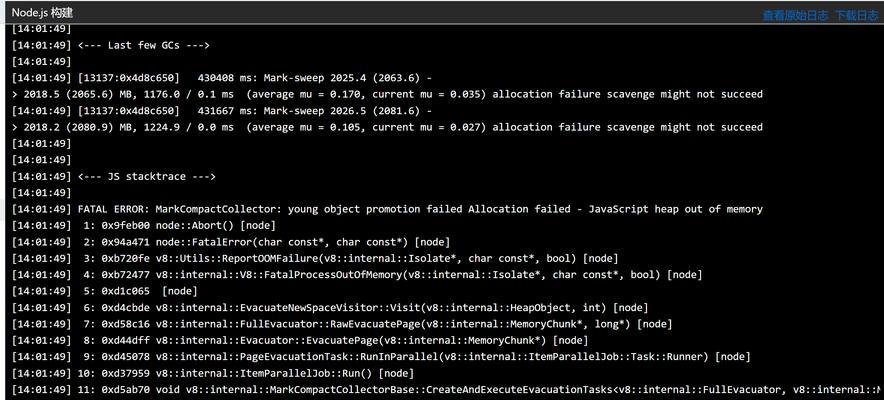Select the PageEvacuationTask::RunInParallel frame line

tap(381, 357)
